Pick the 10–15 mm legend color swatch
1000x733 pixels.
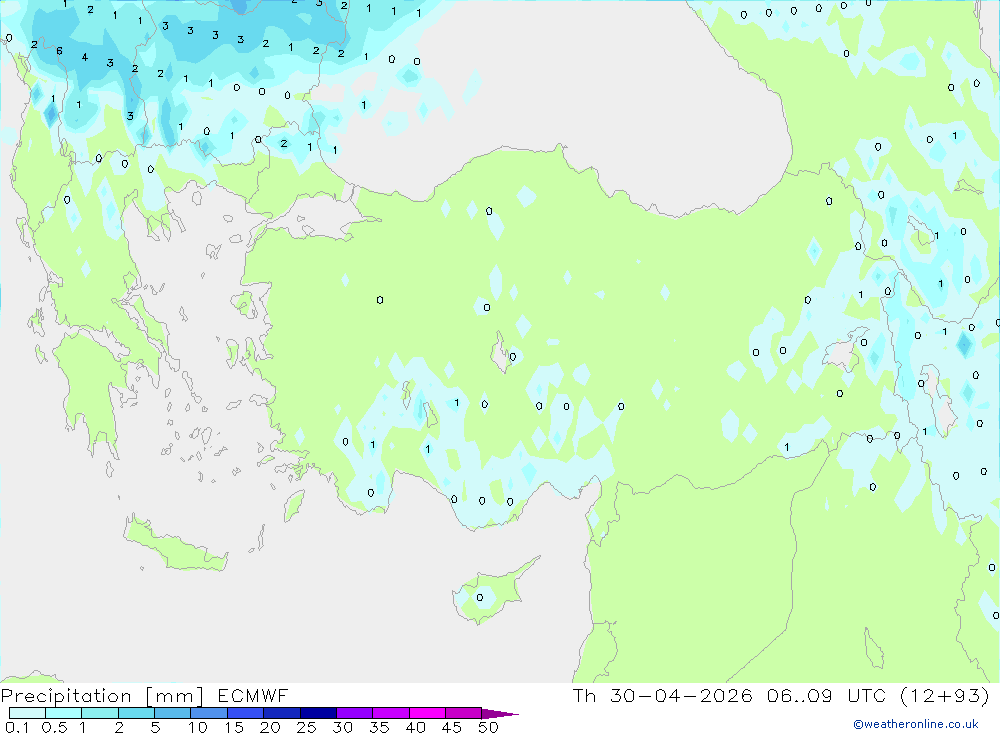pos(209,713)
